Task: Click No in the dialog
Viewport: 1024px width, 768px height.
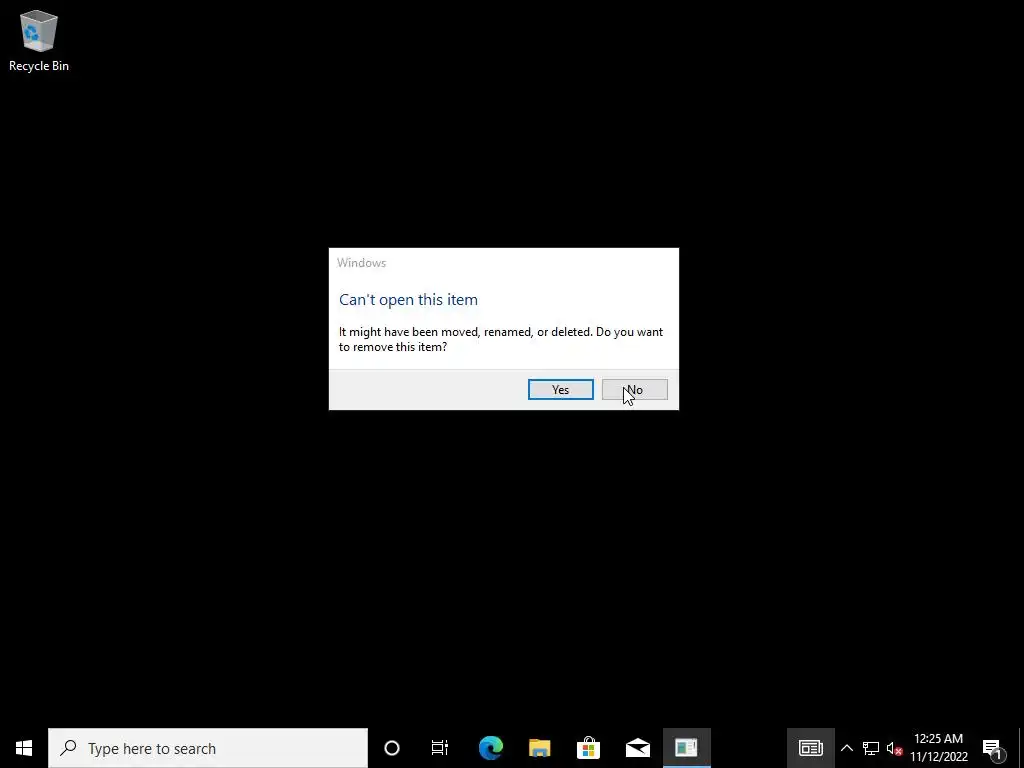Action: coord(634,389)
